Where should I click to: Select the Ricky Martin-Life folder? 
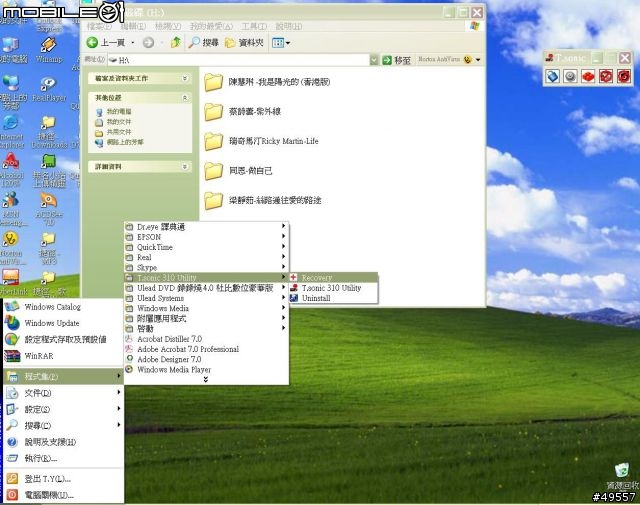(261, 141)
